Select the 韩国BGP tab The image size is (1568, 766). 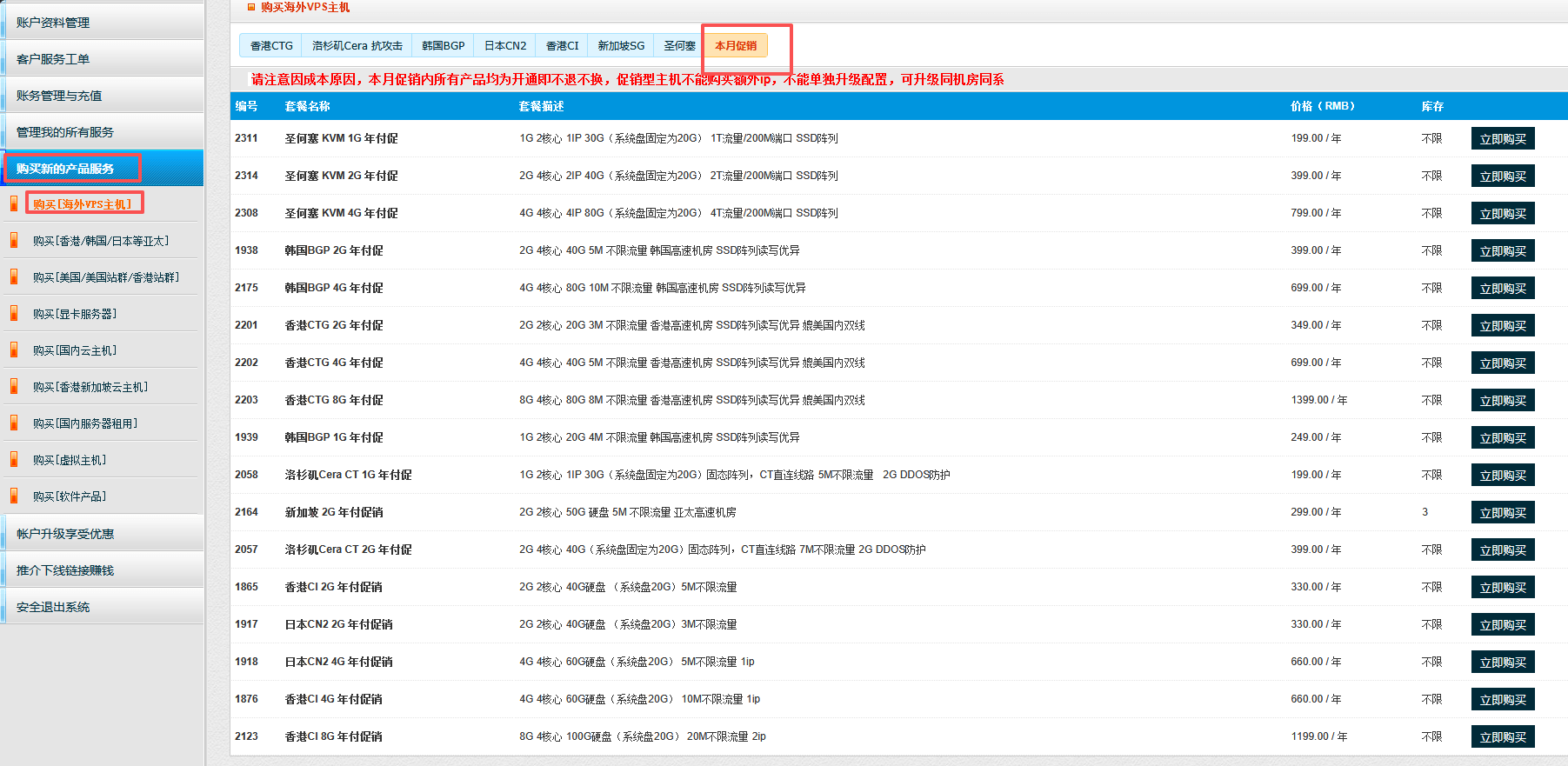pyautogui.click(x=443, y=45)
